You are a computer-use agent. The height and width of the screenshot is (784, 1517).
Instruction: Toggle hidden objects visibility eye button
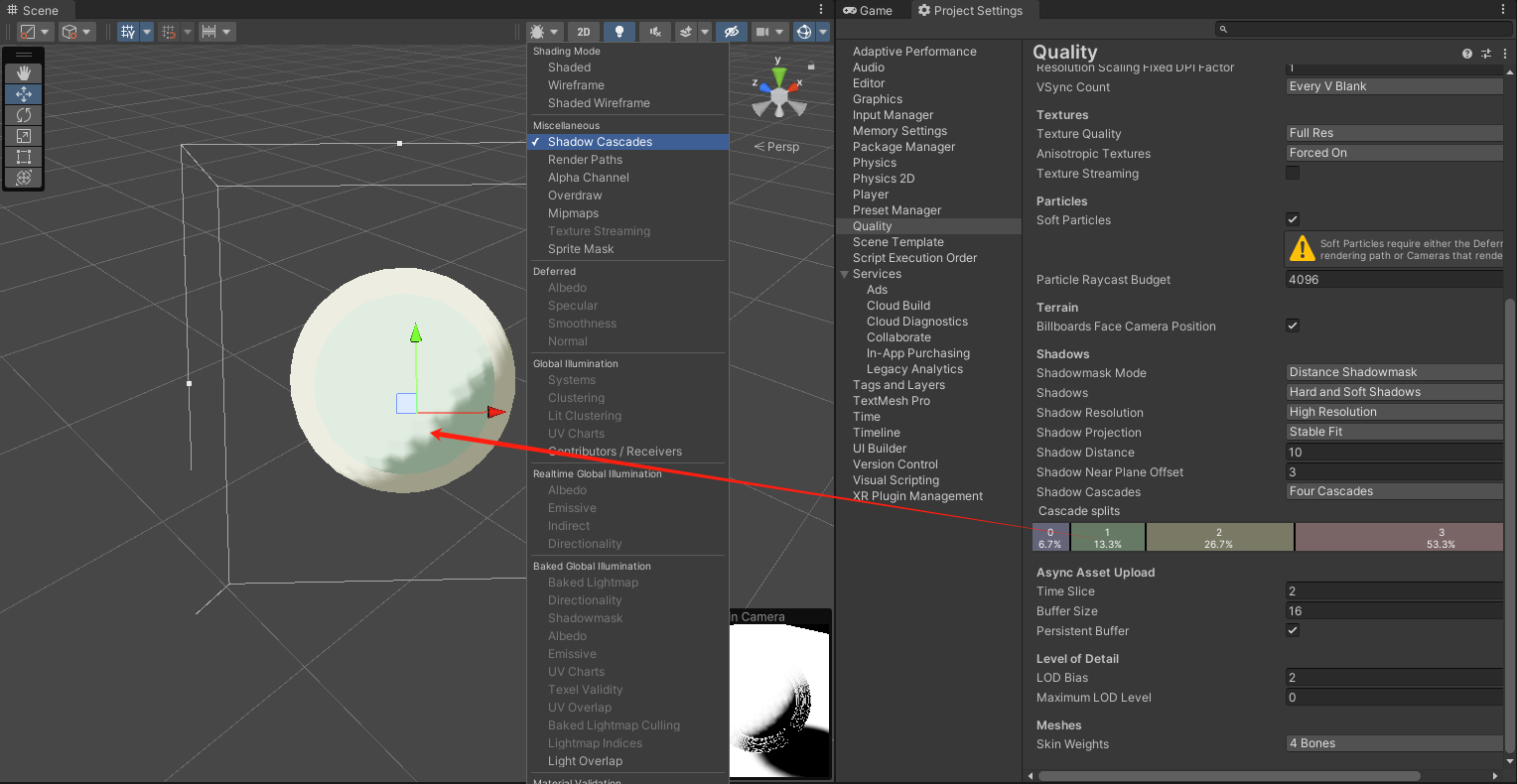click(x=732, y=32)
